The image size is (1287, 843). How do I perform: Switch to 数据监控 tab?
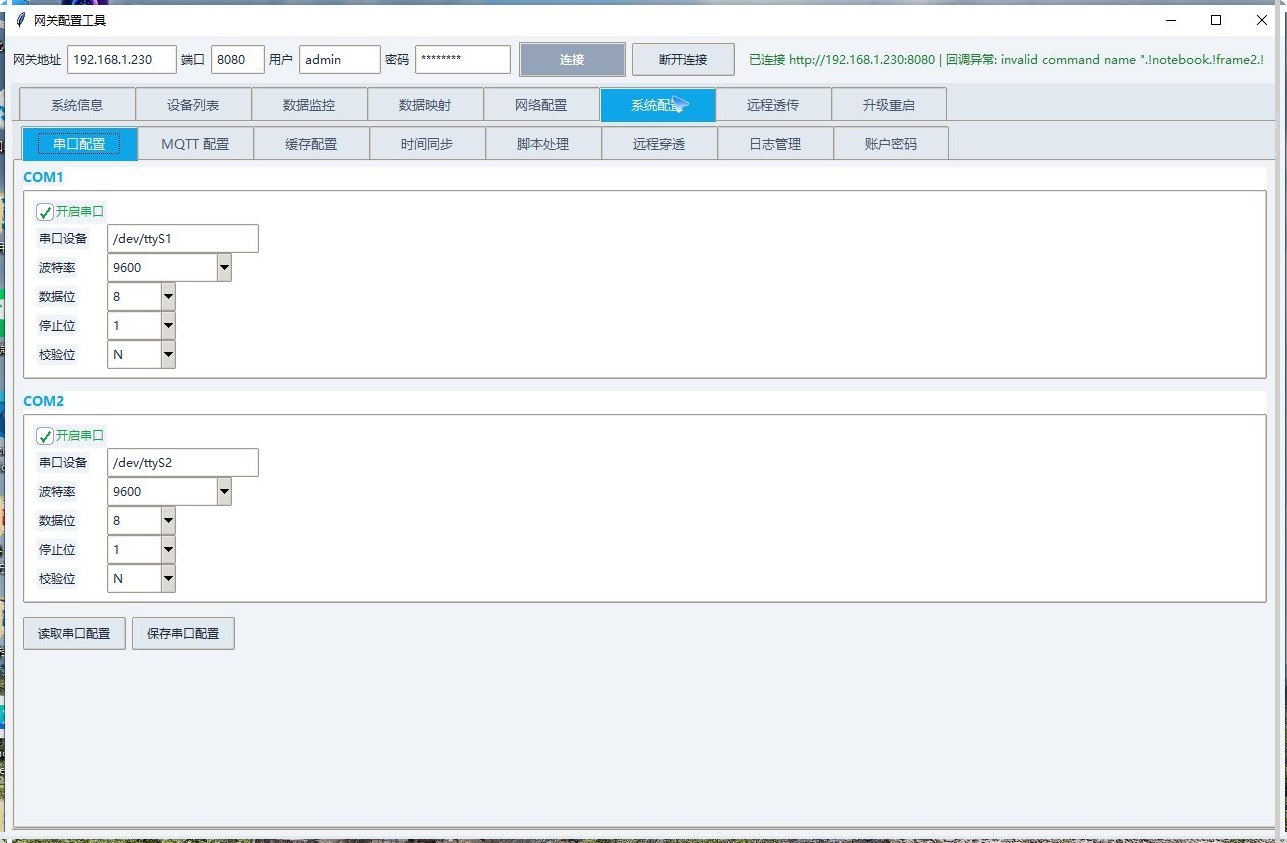[x=309, y=105]
